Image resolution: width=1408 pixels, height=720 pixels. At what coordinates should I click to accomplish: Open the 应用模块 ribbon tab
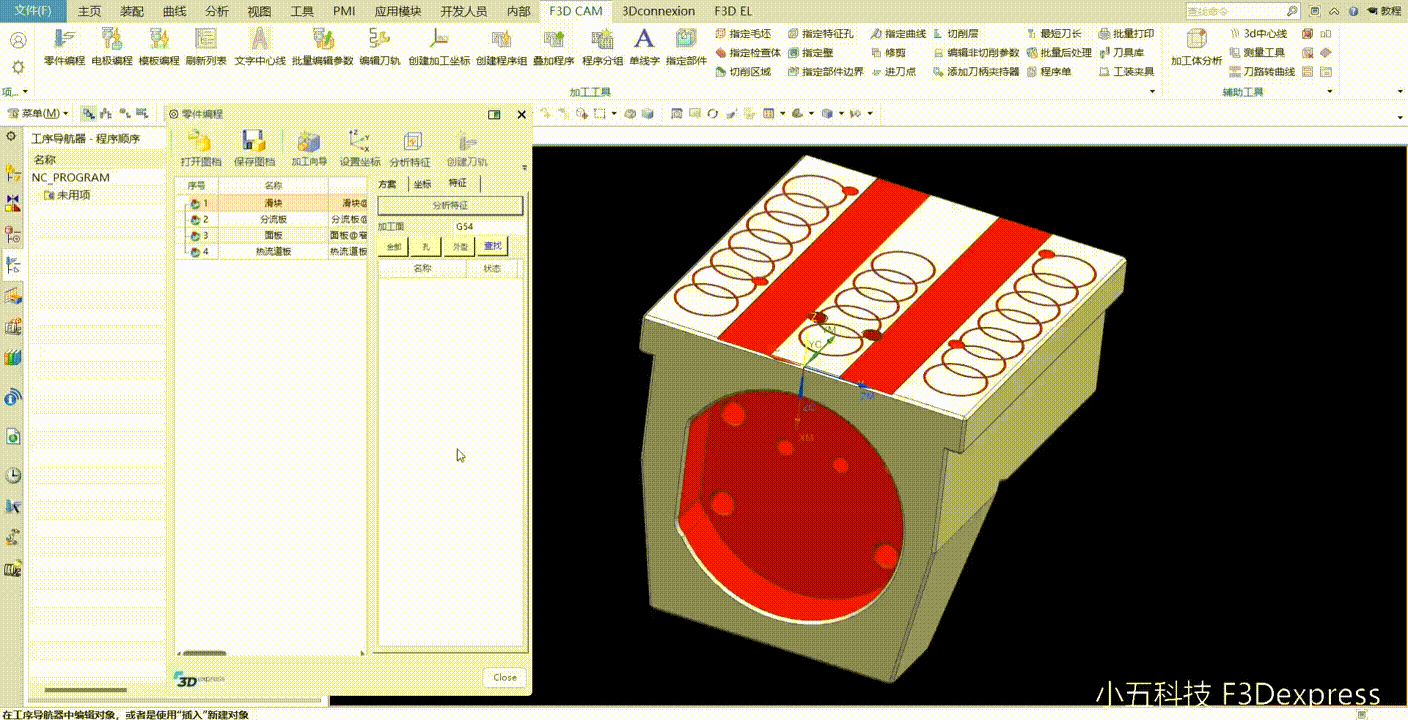tap(398, 12)
